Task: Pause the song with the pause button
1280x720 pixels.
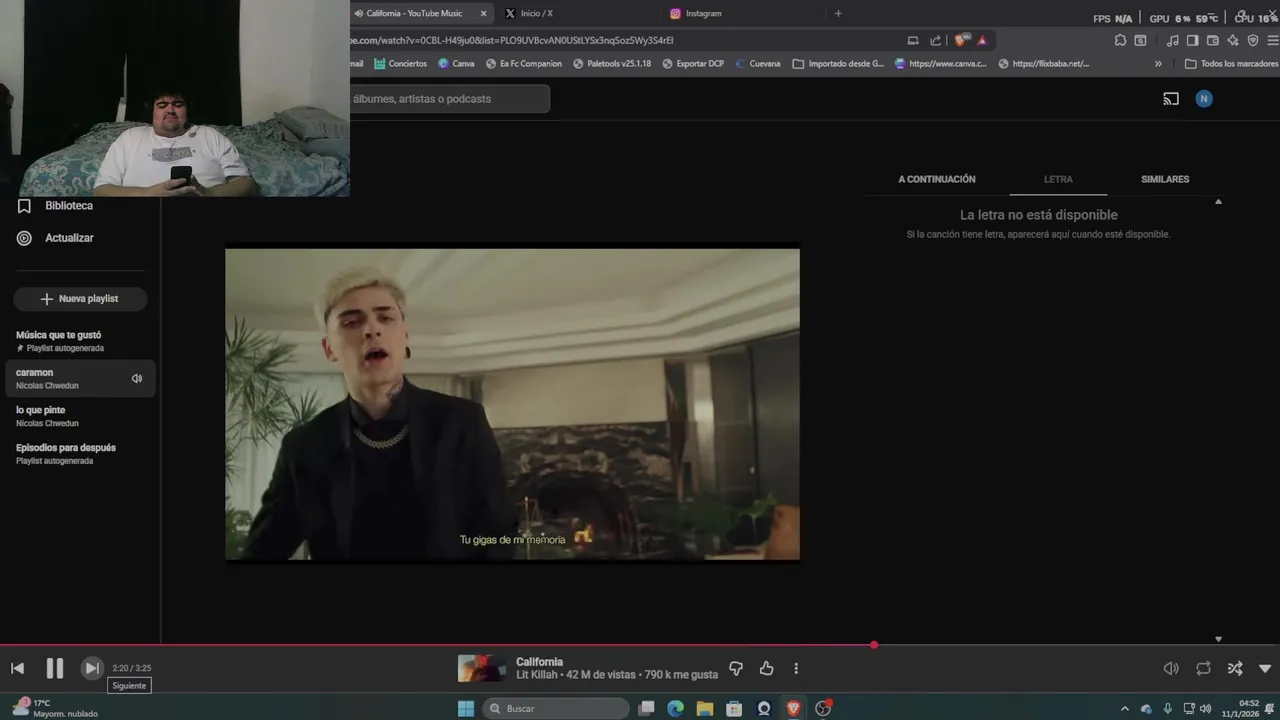Action: 55,668
